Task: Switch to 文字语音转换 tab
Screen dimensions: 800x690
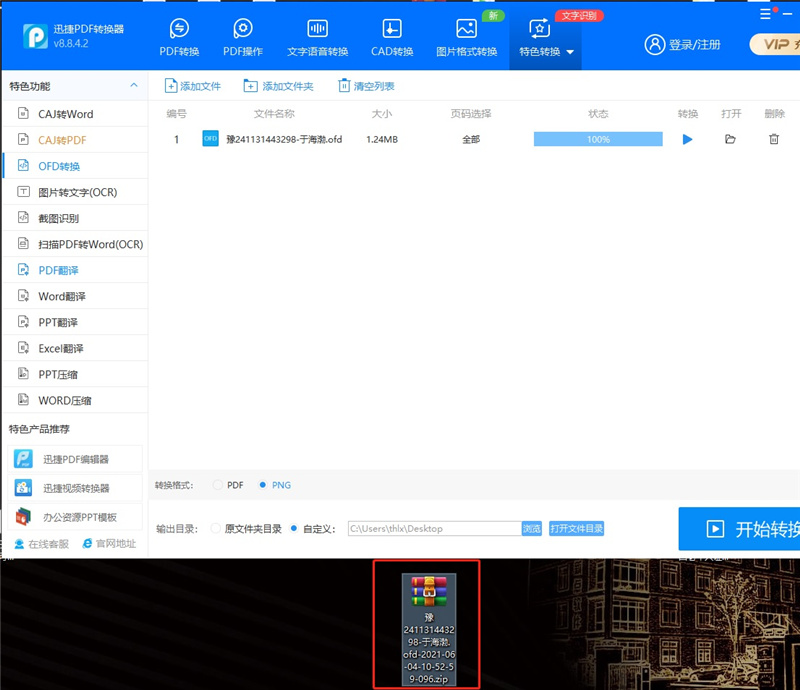Action: (x=317, y=38)
